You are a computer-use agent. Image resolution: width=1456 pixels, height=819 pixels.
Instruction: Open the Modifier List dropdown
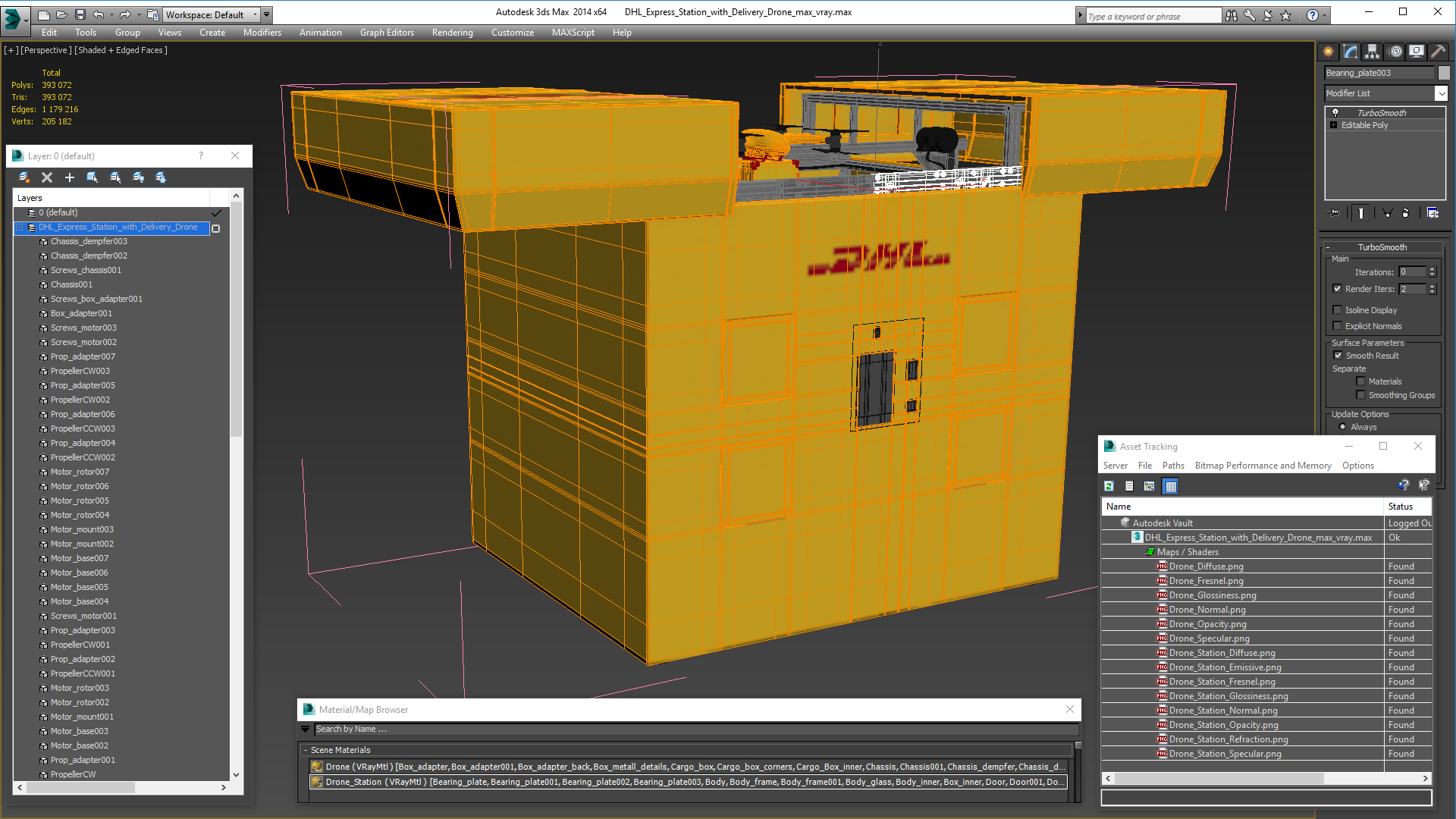point(1441,93)
